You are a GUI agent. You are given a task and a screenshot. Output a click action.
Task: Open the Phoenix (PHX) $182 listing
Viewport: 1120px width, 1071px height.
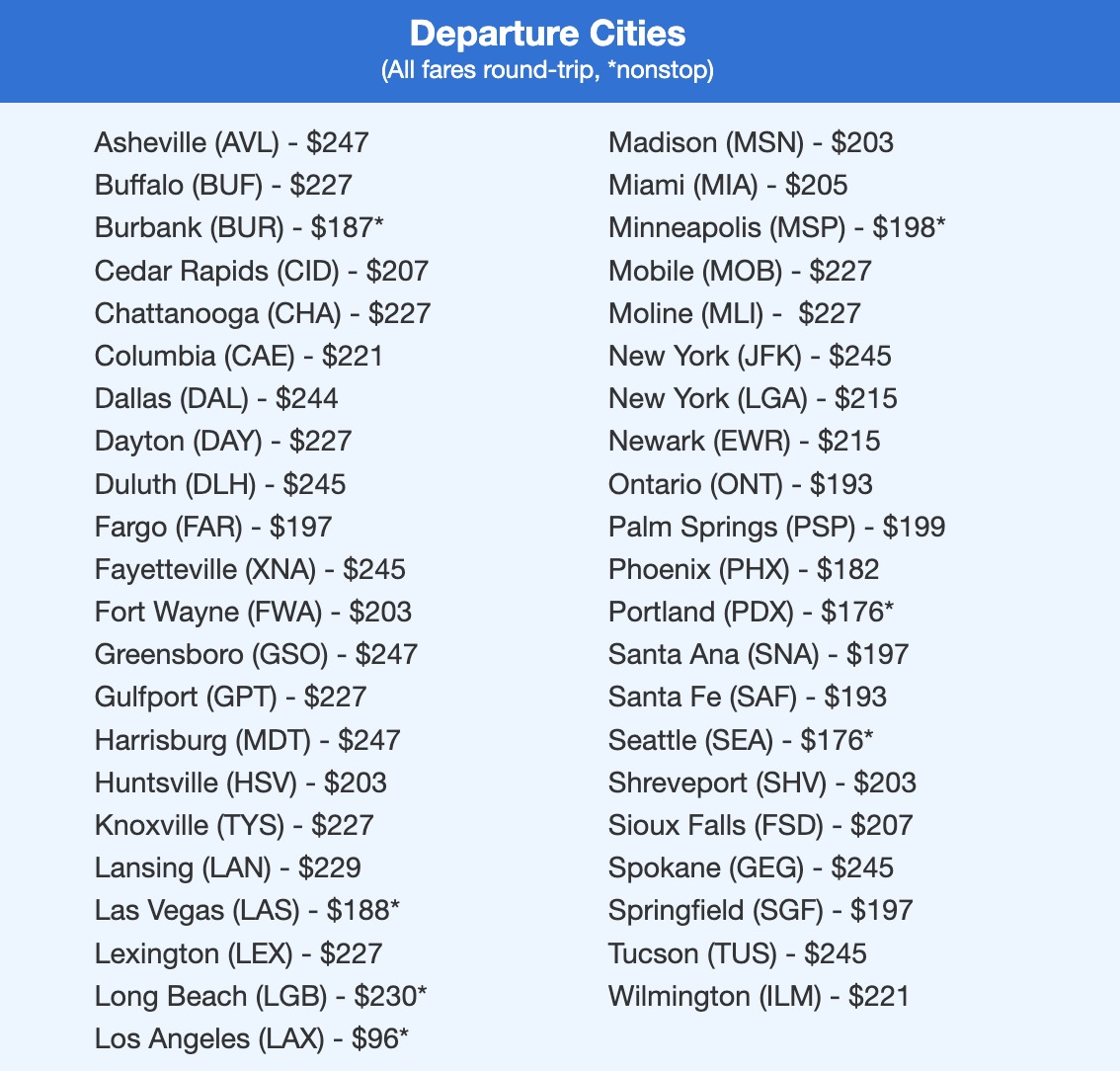click(743, 569)
